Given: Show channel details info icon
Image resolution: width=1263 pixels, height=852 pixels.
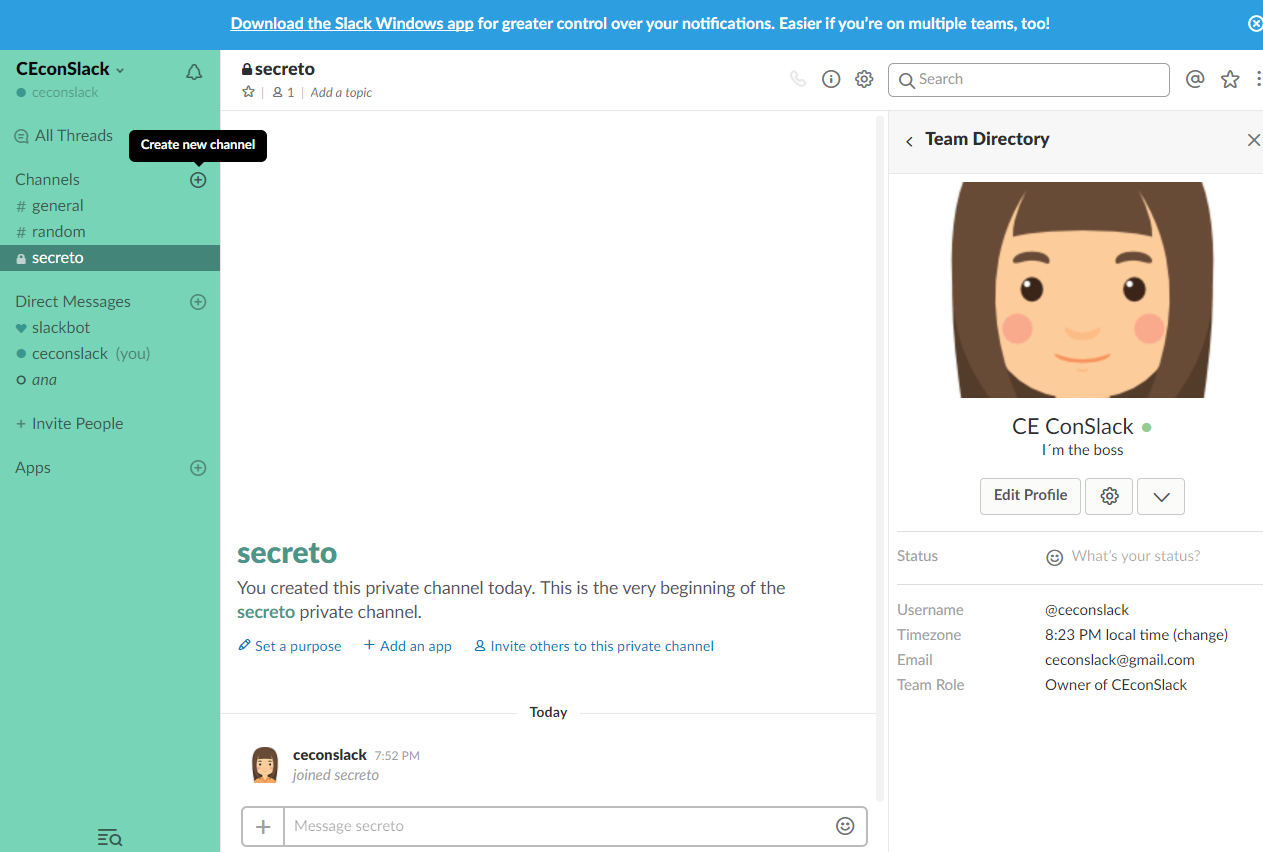Looking at the screenshot, I should [x=831, y=79].
